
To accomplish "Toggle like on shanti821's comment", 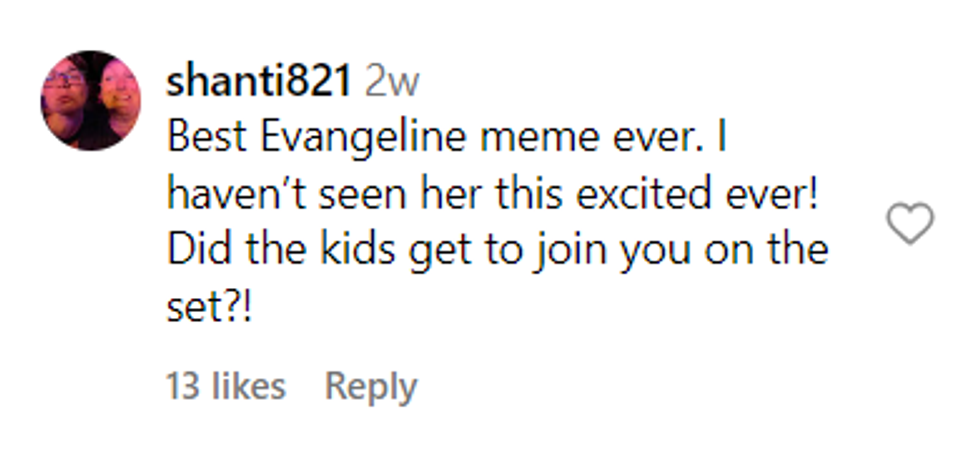I will (x=910, y=222).
